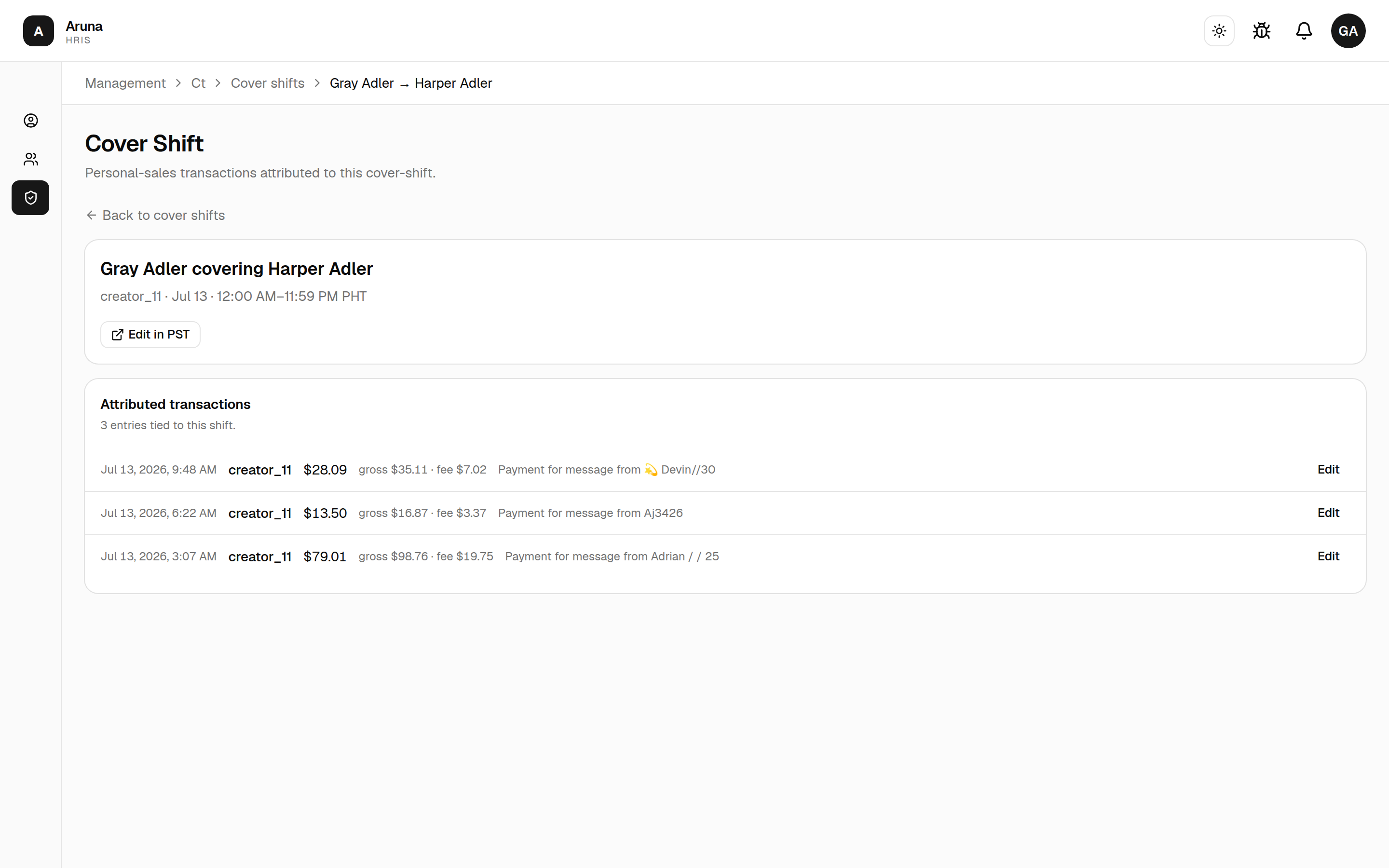Click Edit in PST button
1389x868 pixels.
coord(150,335)
